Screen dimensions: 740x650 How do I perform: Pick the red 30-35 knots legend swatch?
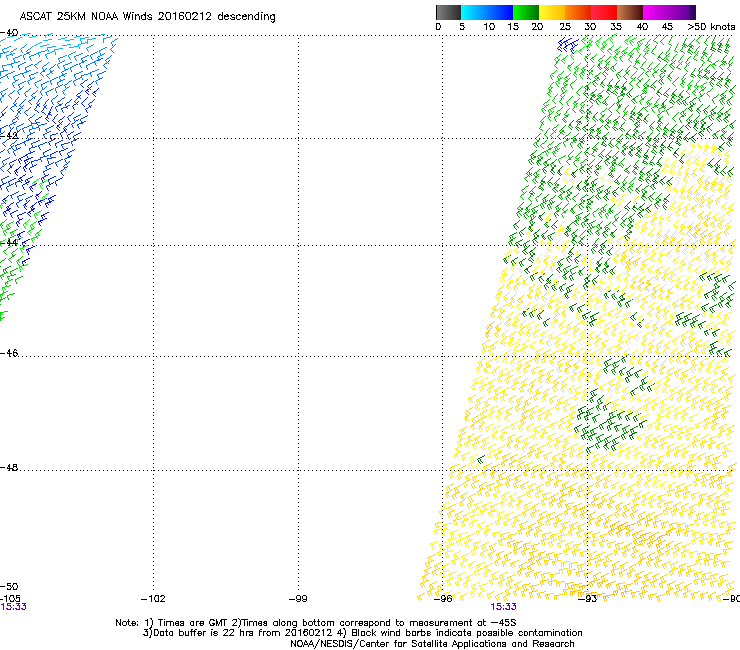coord(604,12)
